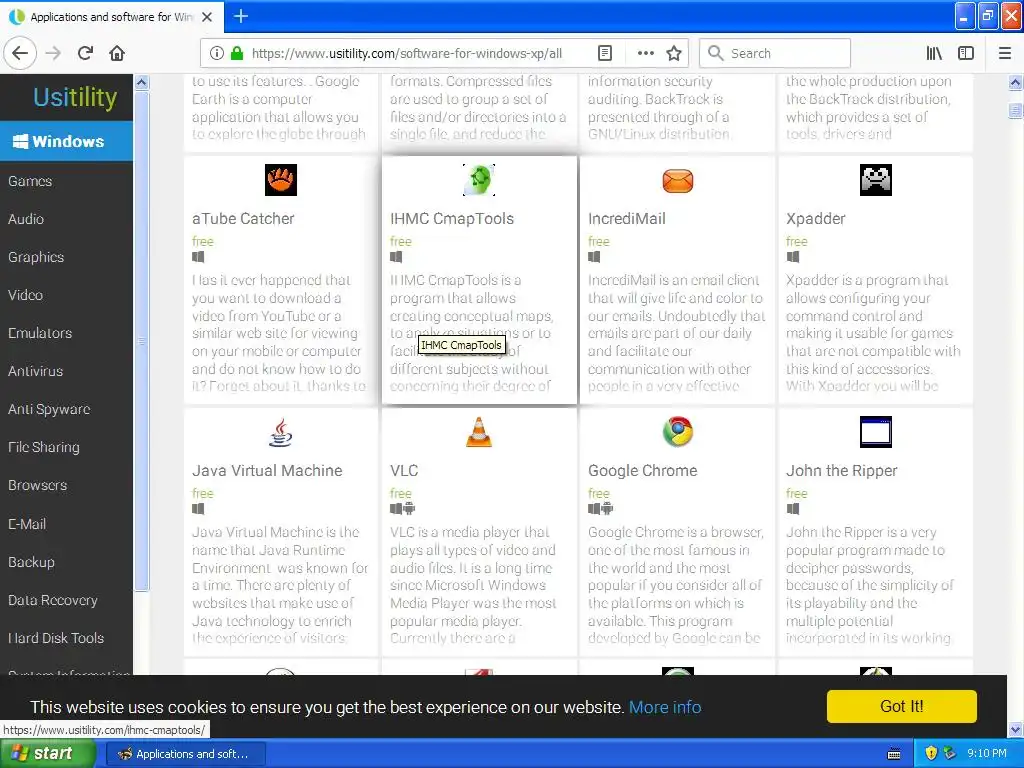Screen dimensions: 1024x768
Task: Open the Video category
Action: click(x=25, y=295)
